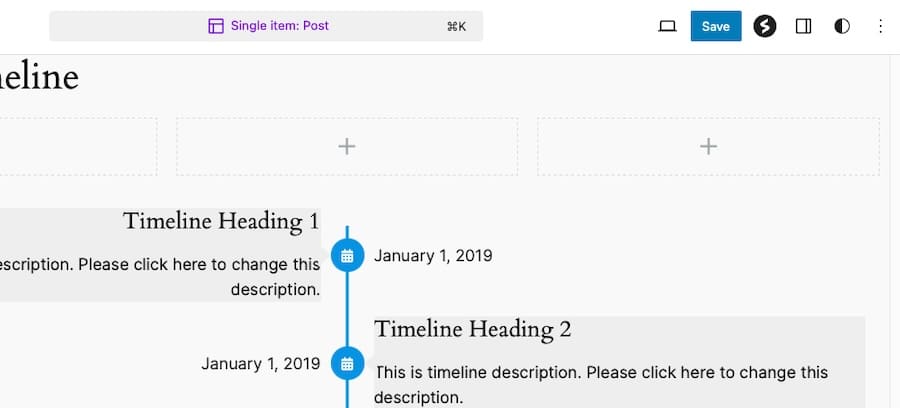This screenshot has width=900, height=408.
Task: Click the Save button
Action: tap(715, 26)
